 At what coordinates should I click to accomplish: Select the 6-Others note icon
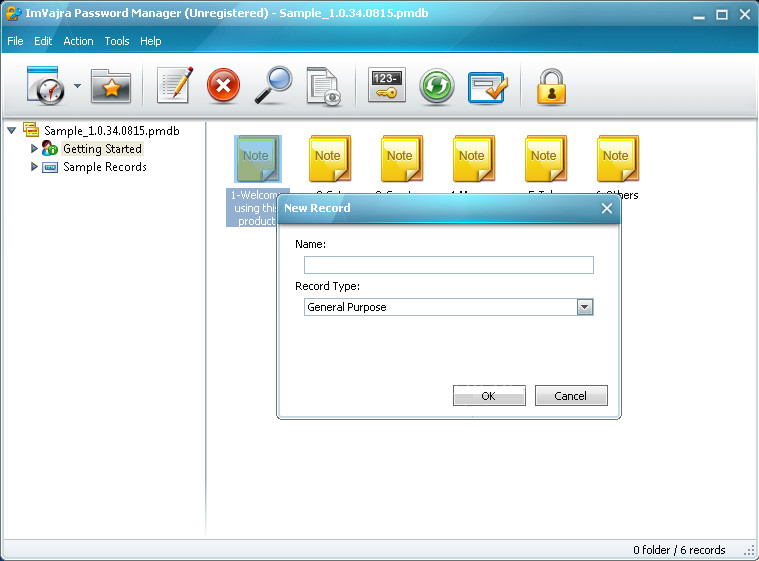(618, 158)
